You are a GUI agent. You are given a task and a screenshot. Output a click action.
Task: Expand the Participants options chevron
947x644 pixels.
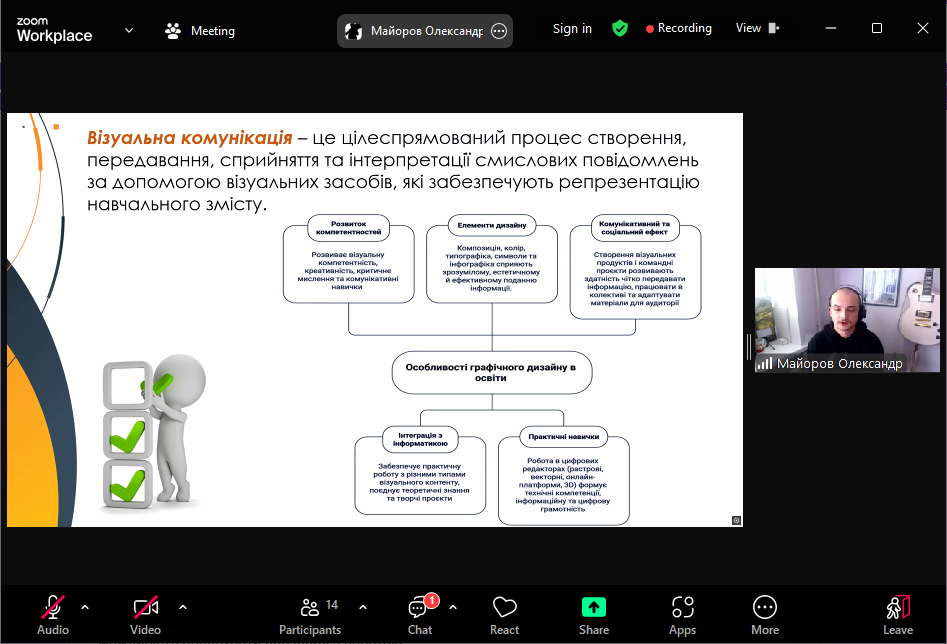click(363, 607)
